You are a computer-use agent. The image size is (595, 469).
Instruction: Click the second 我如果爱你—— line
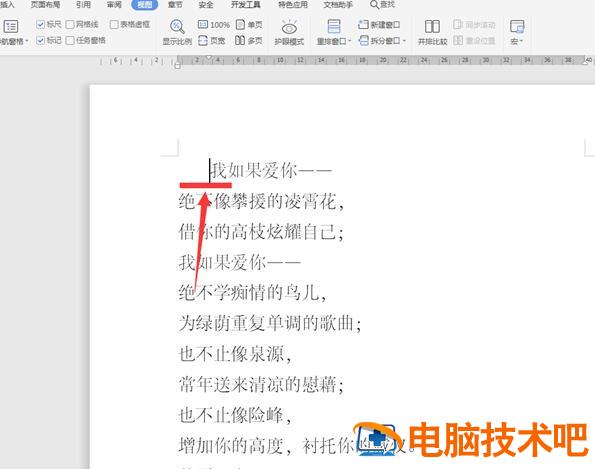click(240, 262)
